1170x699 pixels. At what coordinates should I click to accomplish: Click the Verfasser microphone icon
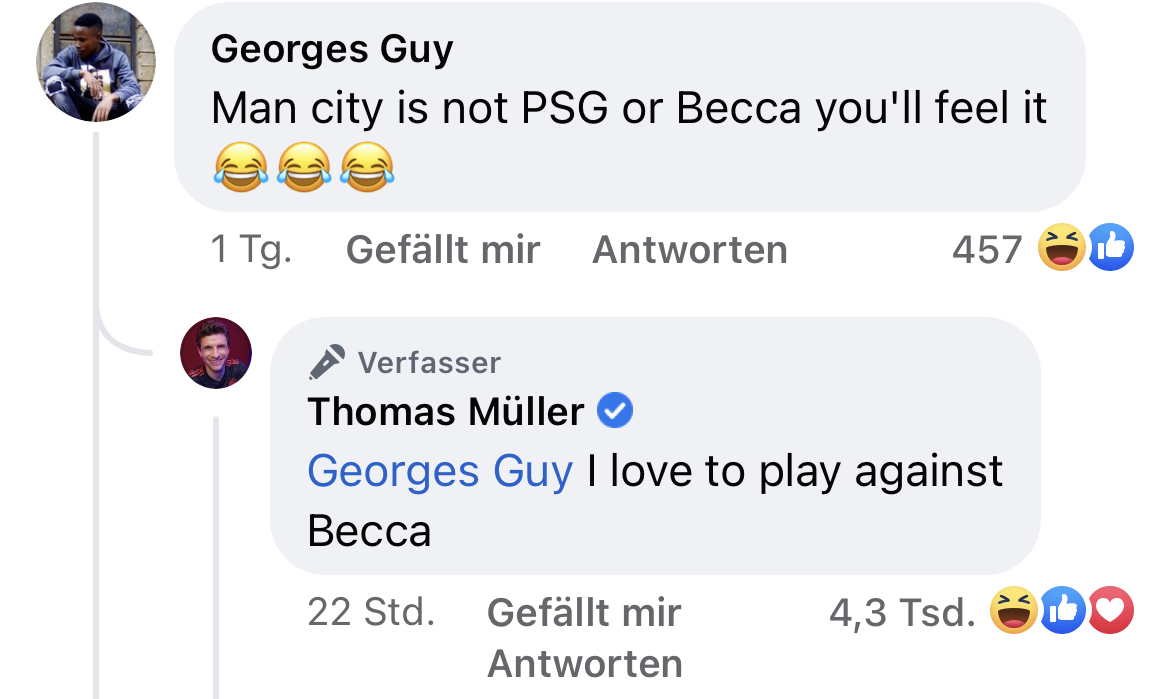point(327,362)
